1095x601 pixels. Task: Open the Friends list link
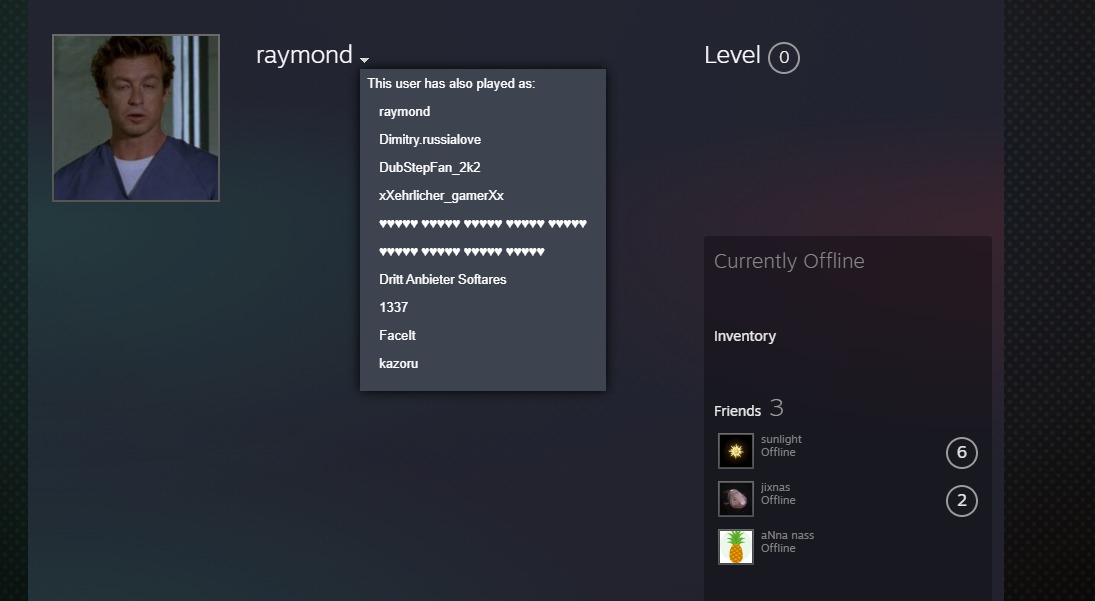click(x=737, y=410)
